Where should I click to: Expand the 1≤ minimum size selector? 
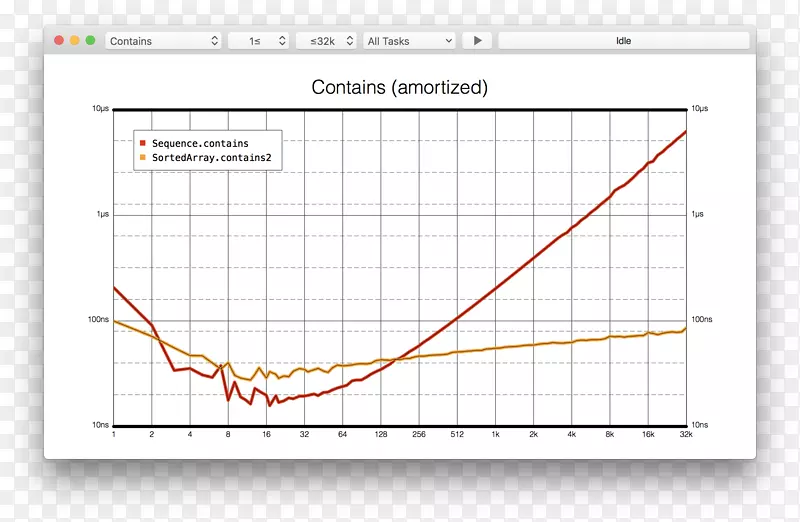pyautogui.click(x=258, y=41)
